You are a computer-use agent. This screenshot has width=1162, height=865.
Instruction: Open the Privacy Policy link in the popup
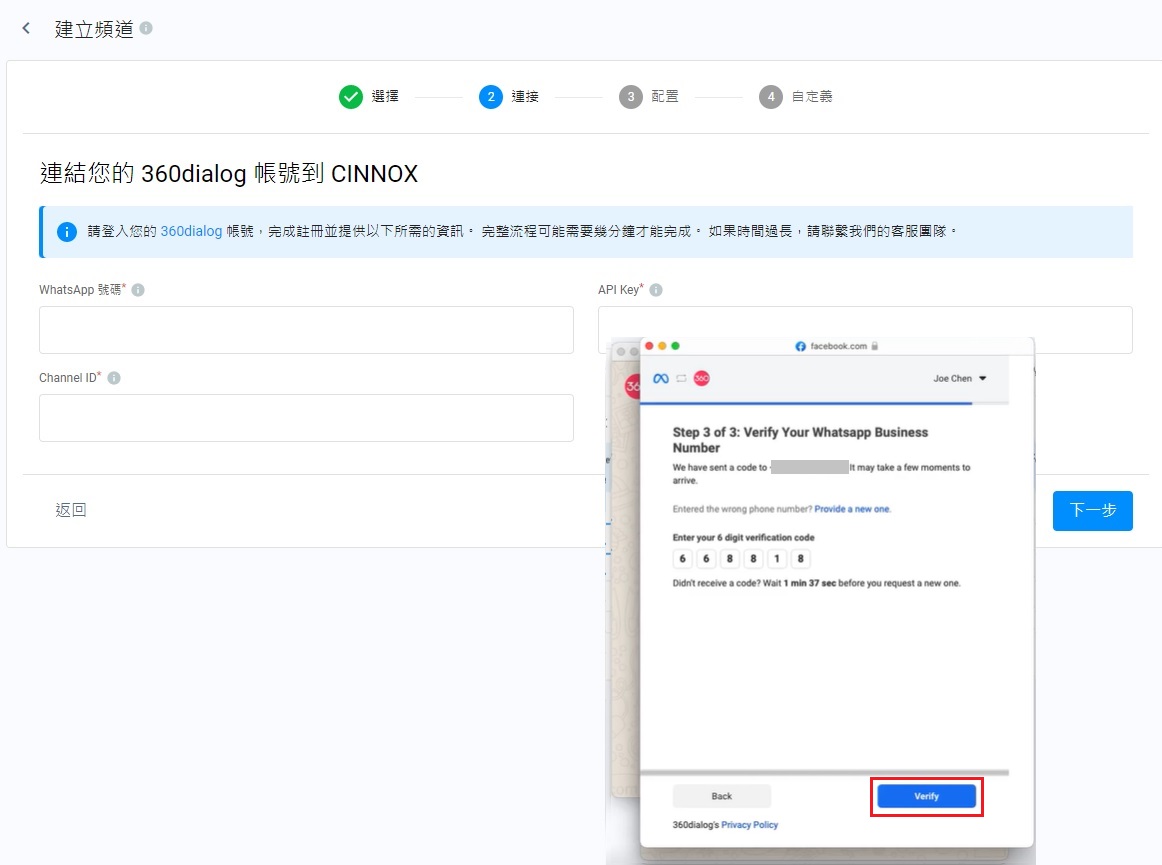[x=749, y=824]
